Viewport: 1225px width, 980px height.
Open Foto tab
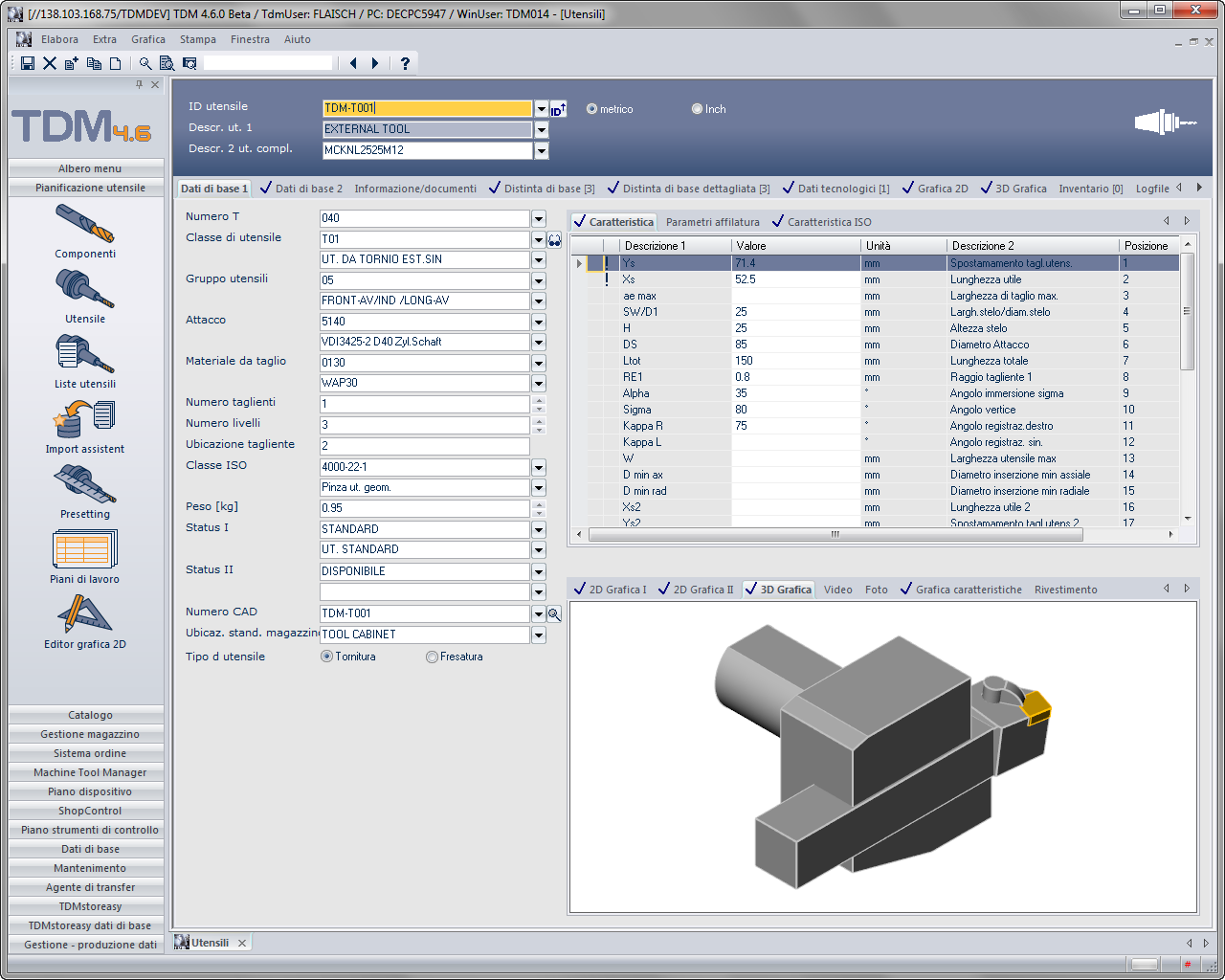click(x=877, y=590)
